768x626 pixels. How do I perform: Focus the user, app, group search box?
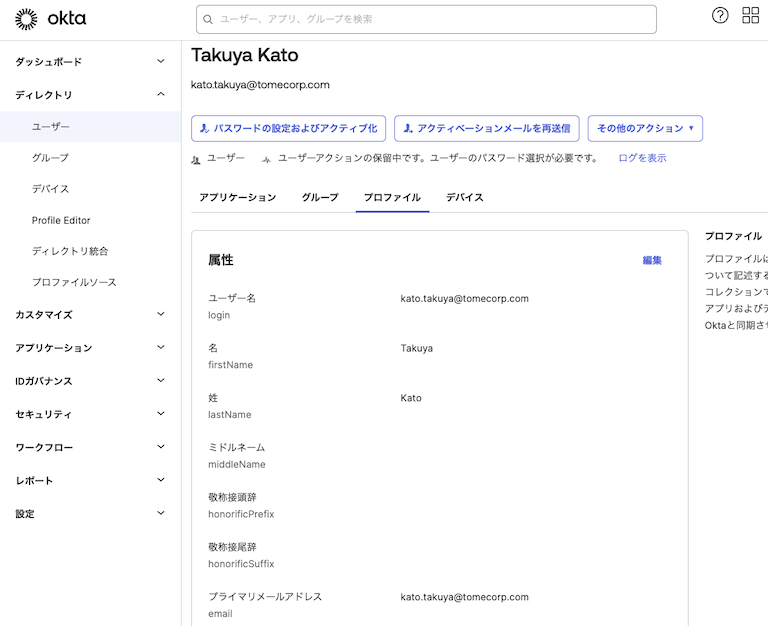point(430,19)
